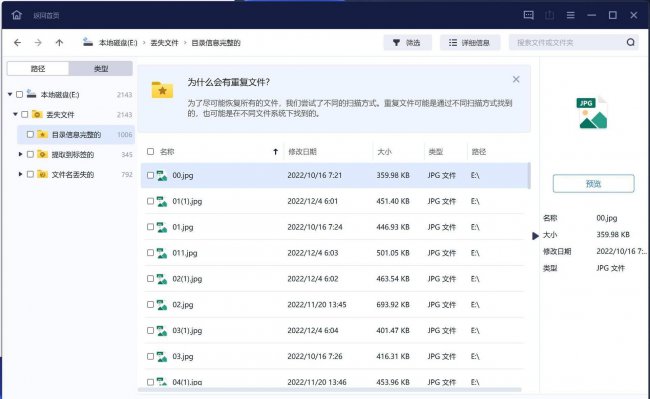Click the home icon in title bar
The image size is (650, 399).
coord(17,15)
